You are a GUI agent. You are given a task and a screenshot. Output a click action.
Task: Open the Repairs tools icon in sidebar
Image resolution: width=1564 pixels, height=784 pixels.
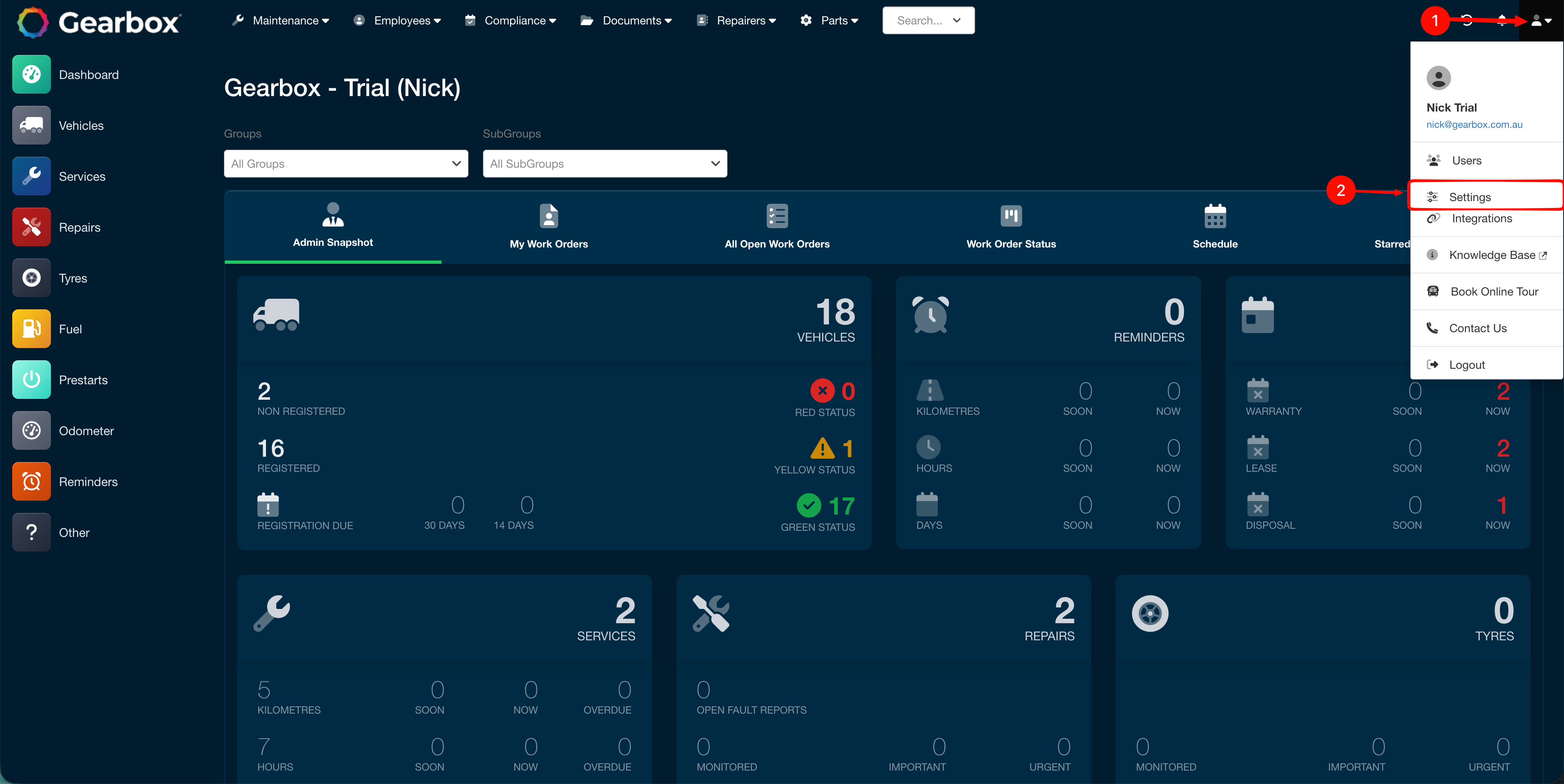pyautogui.click(x=32, y=228)
